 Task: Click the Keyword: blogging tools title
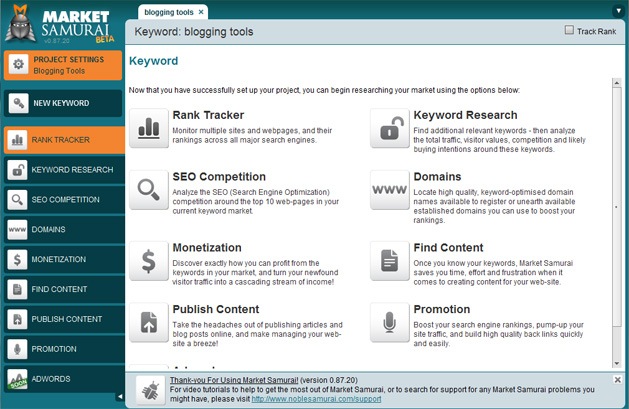coord(194,32)
